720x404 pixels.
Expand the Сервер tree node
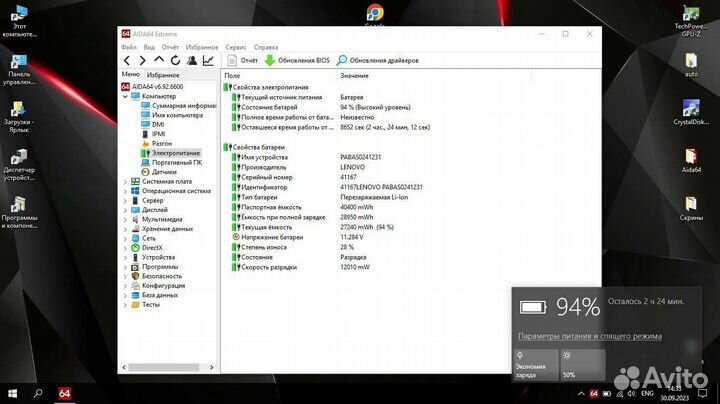click(x=125, y=201)
